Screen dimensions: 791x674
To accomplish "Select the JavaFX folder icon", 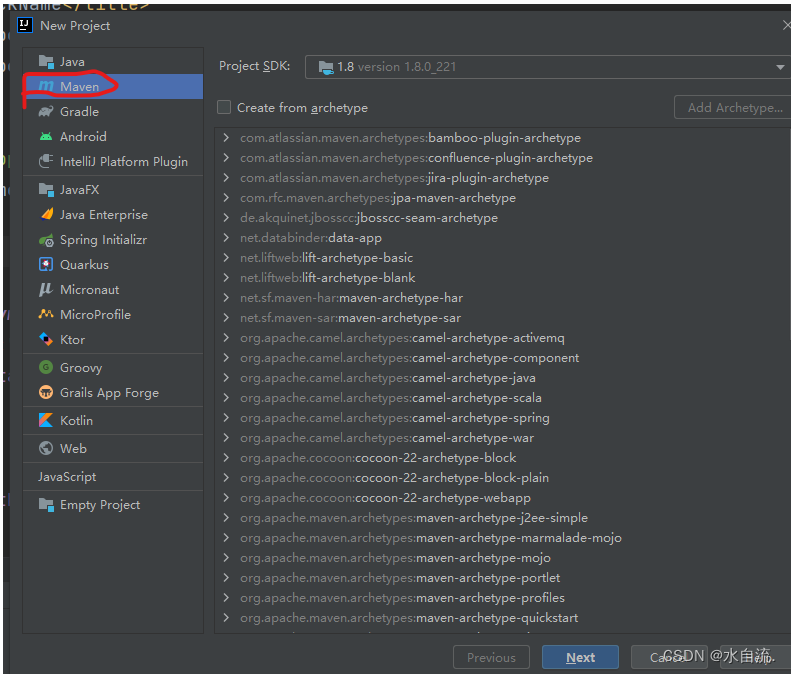I will (46, 190).
